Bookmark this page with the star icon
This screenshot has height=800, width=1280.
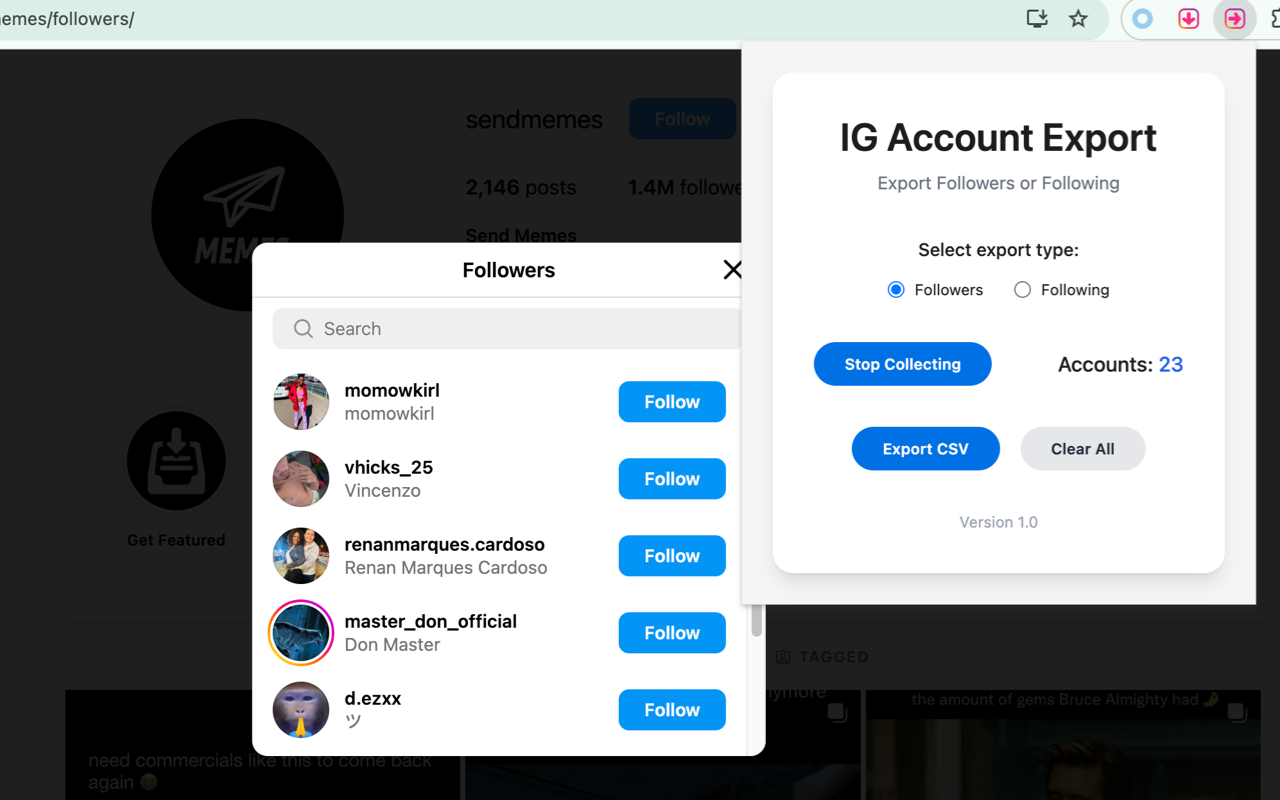click(x=1079, y=18)
